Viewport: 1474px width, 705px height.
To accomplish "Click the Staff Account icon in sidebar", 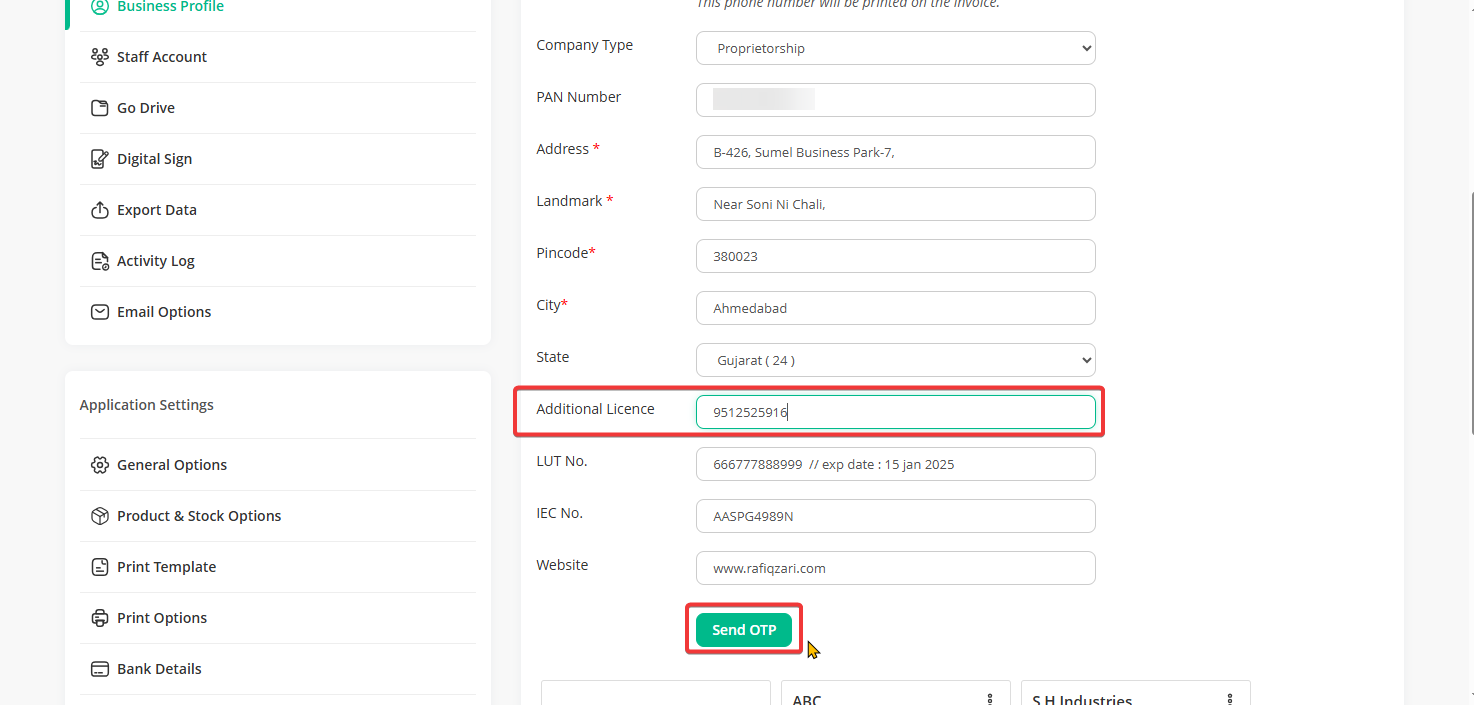I will click(99, 57).
